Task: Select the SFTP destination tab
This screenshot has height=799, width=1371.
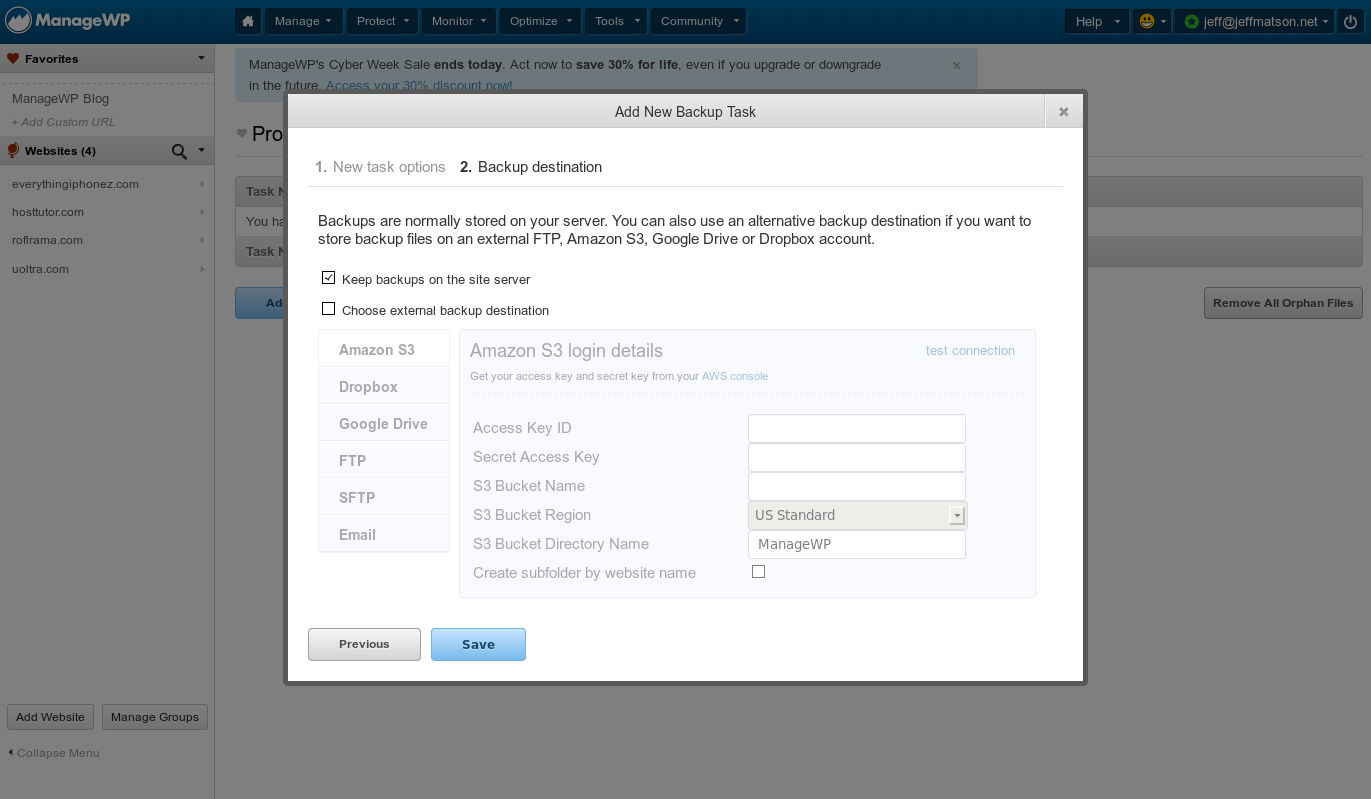Action: (384, 497)
